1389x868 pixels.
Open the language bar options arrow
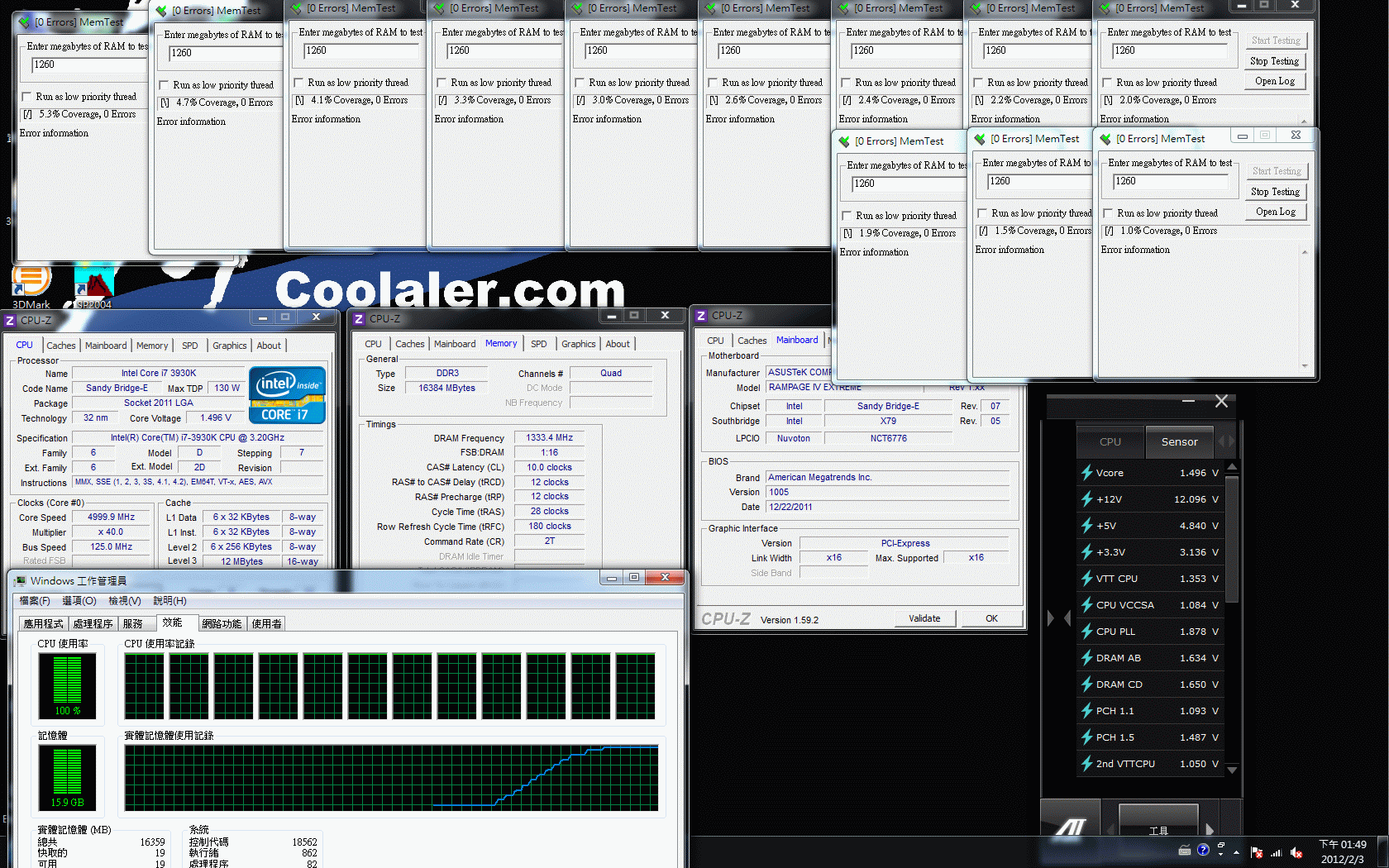coord(1221,854)
